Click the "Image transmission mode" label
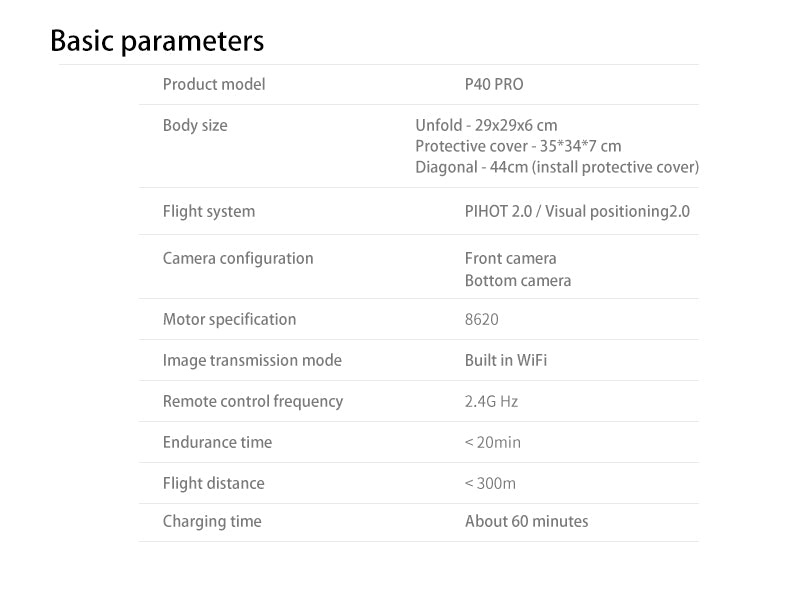Image resolution: width=790 pixels, height=608 pixels. [x=252, y=360]
